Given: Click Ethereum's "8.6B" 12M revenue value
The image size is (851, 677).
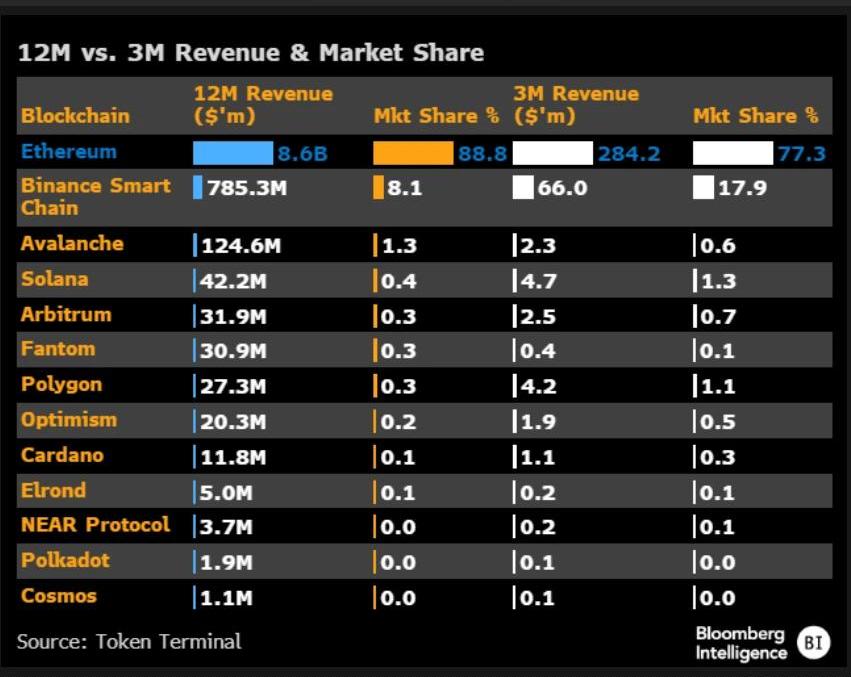Looking at the screenshot, I should pos(303,154).
